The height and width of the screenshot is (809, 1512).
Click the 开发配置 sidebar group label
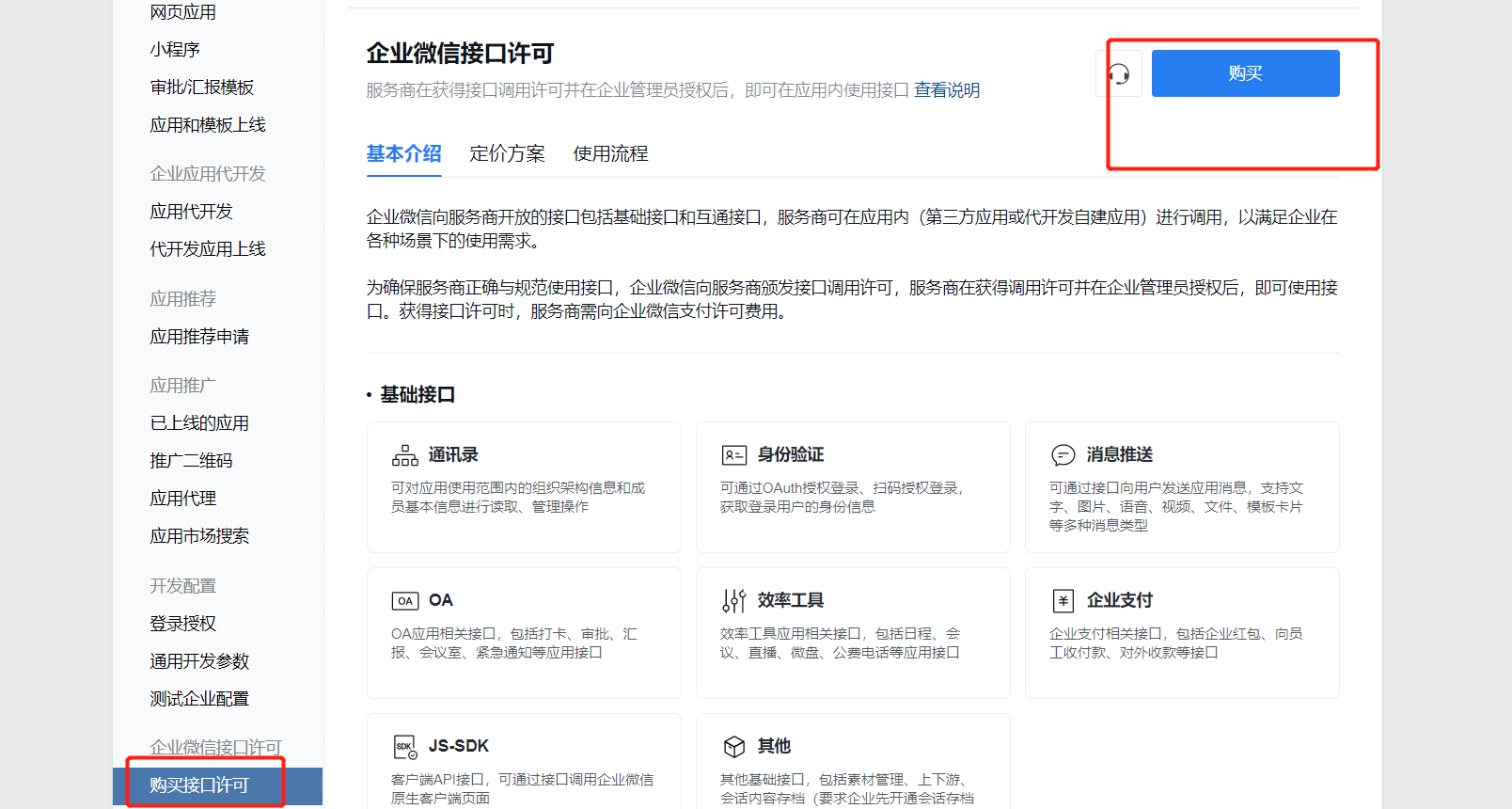pos(183,586)
